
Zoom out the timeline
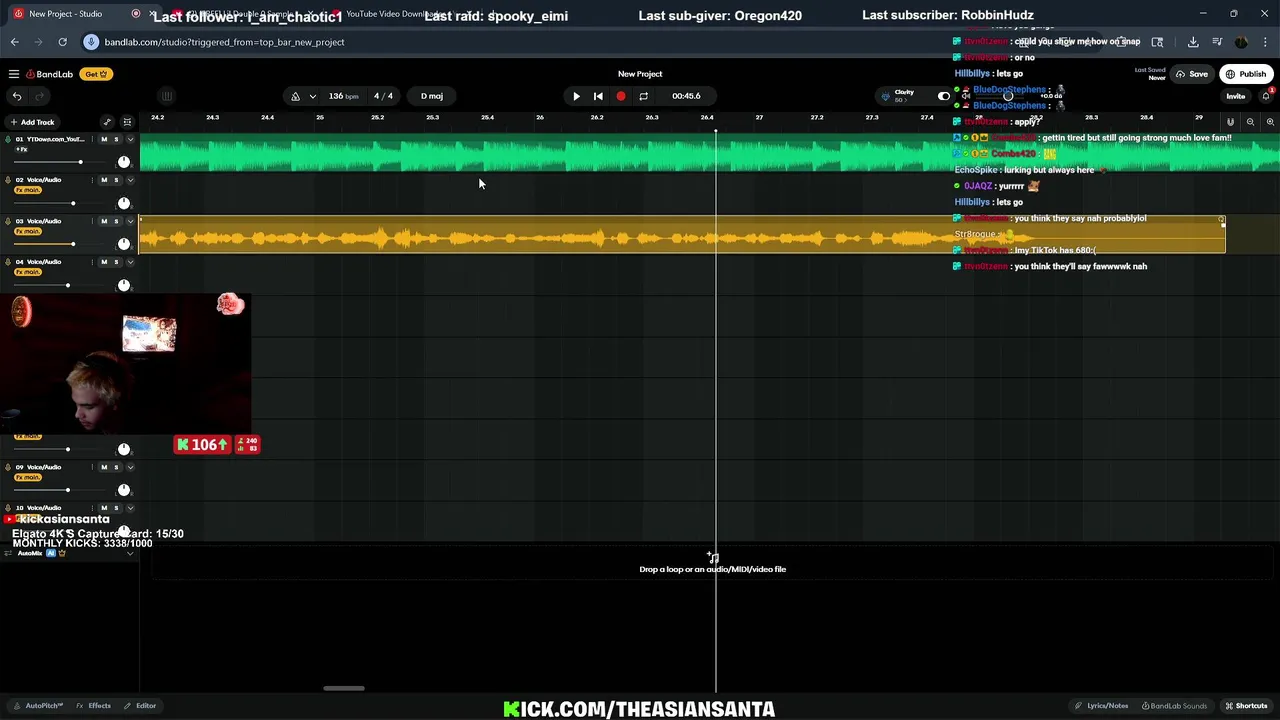1250,122
